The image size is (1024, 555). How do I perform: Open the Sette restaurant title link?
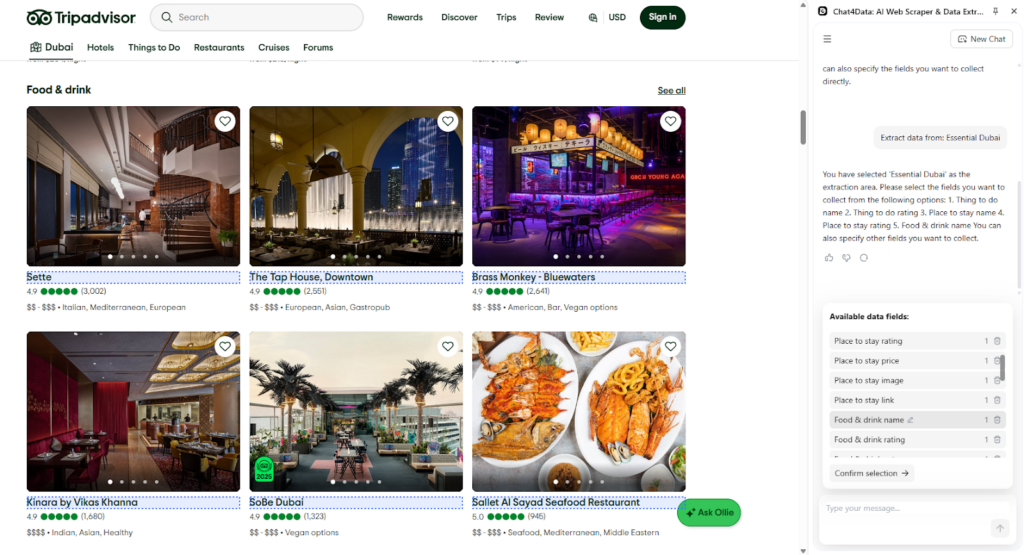point(39,277)
